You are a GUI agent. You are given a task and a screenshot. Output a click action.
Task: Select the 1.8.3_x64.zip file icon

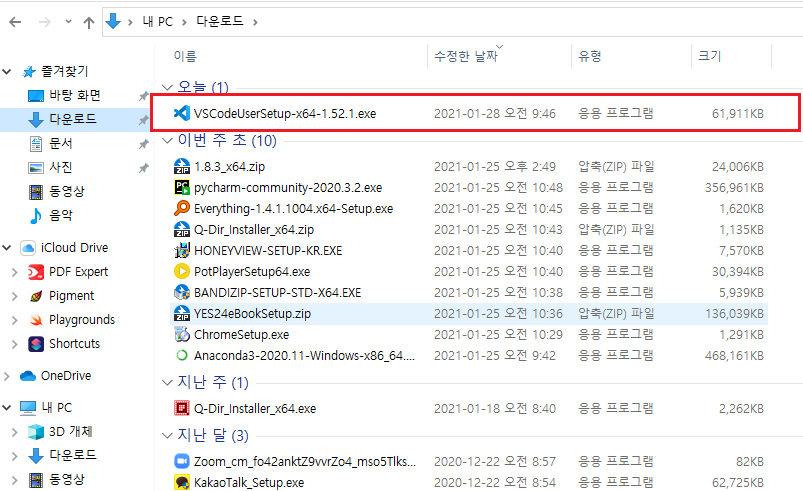pos(182,166)
